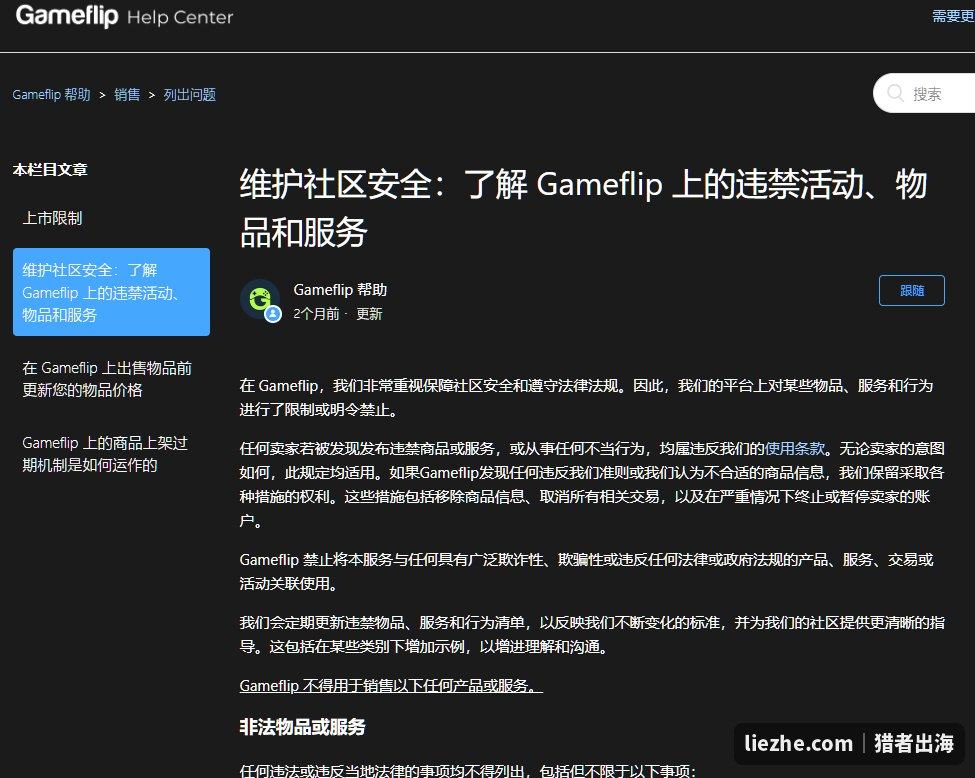Click the Gameflip 帮助 author name
Image resolution: width=975 pixels, height=778 pixels.
tap(340, 290)
